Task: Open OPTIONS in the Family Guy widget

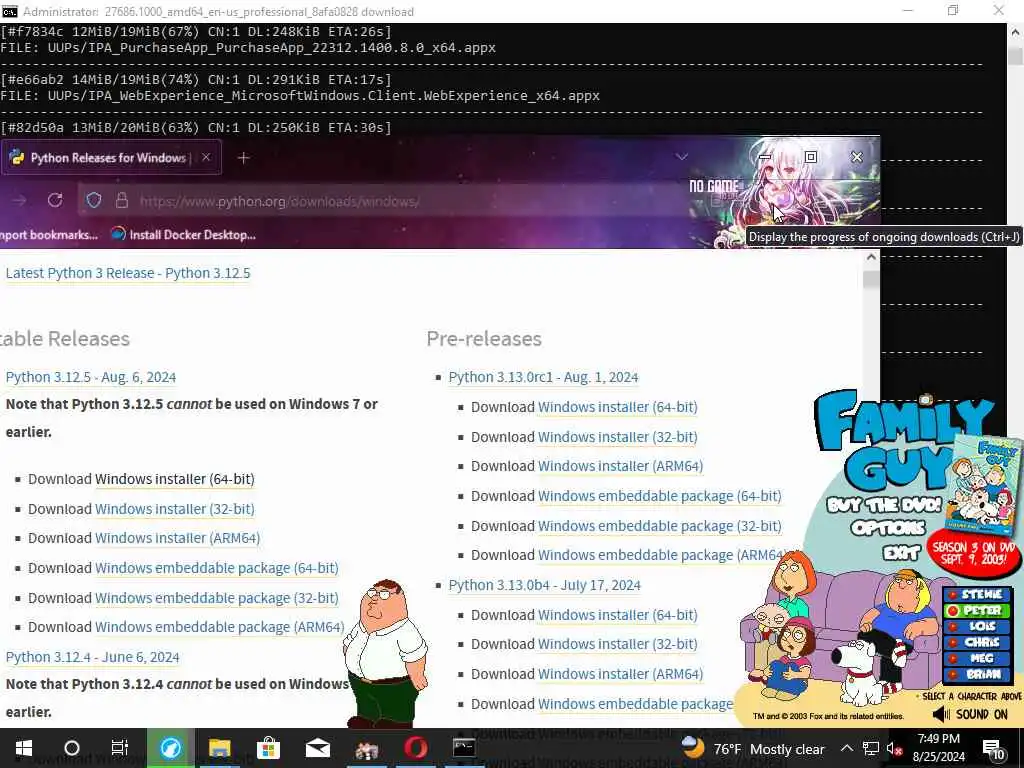Action: coord(888,528)
